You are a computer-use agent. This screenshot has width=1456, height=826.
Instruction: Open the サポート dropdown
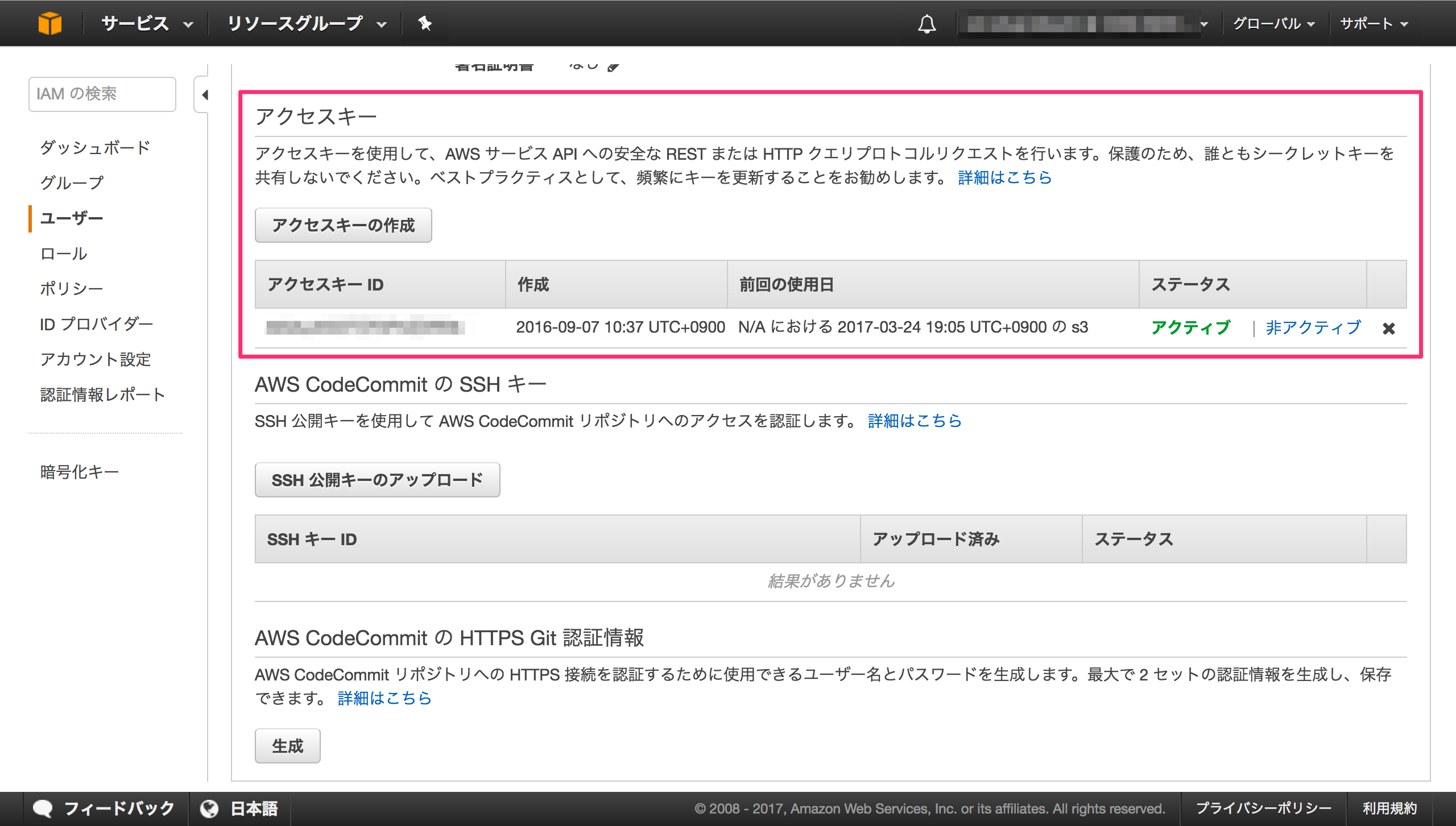click(1374, 24)
